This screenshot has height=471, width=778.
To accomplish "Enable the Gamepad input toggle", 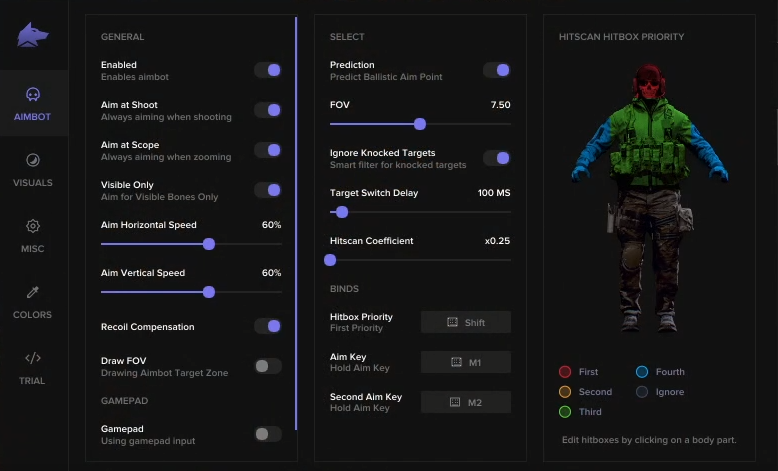I will pos(267,434).
